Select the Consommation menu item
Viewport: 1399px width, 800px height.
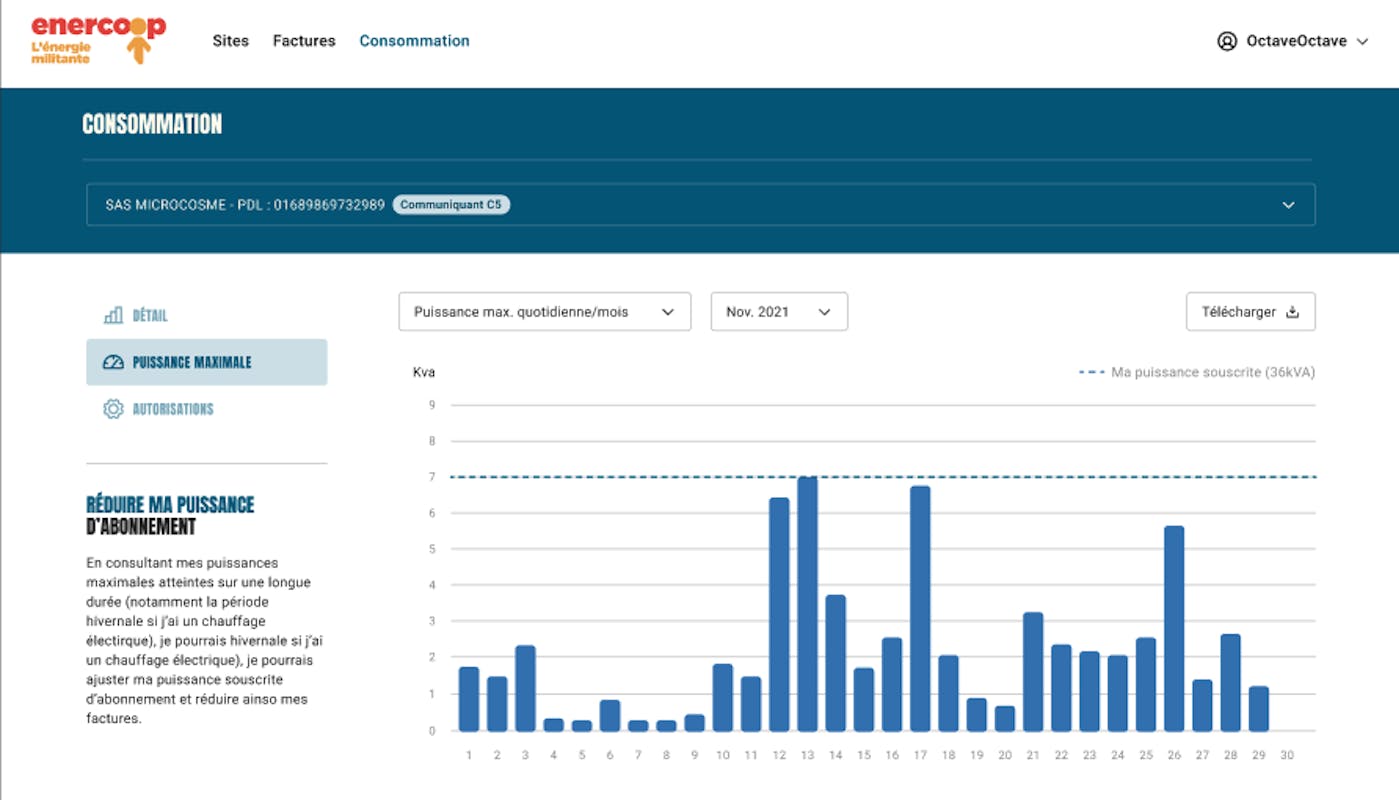(414, 41)
